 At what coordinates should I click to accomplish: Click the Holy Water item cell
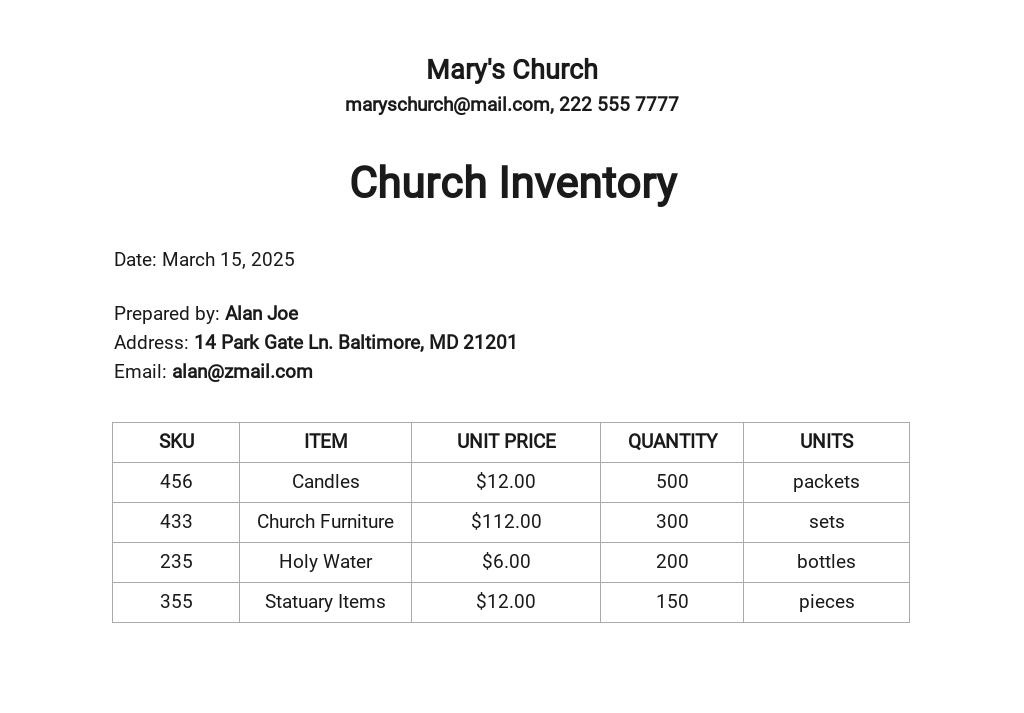pos(325,562)
